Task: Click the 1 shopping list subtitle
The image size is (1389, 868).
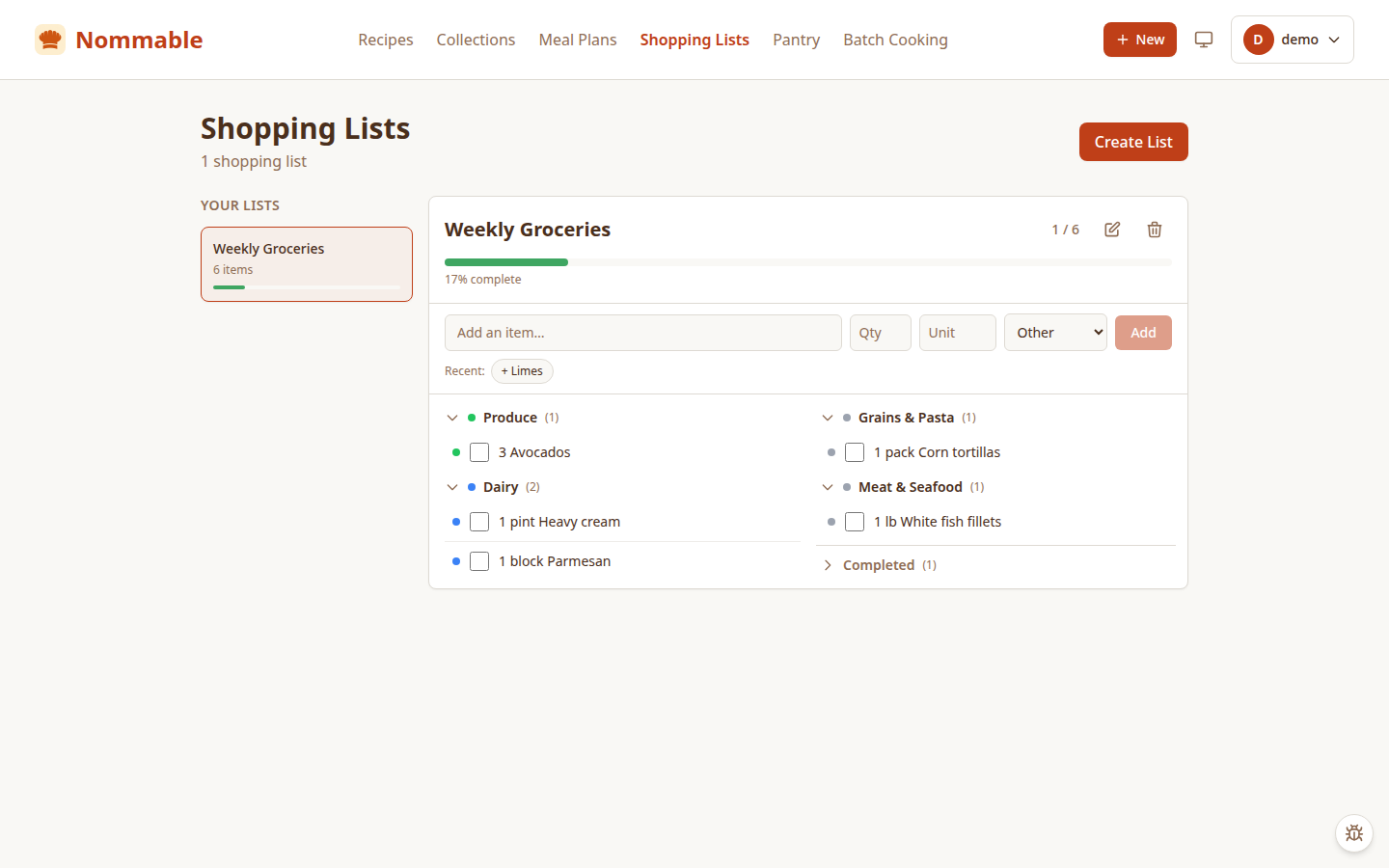Action: point(254,161)
